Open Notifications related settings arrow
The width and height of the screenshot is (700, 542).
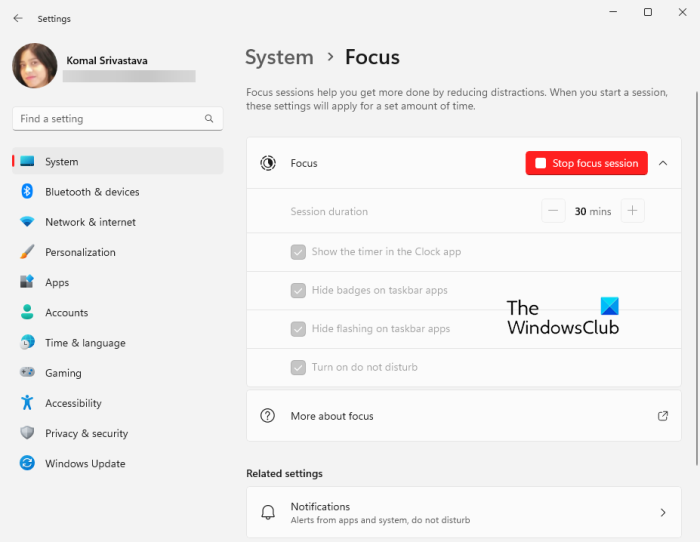(x=662, y=513)
